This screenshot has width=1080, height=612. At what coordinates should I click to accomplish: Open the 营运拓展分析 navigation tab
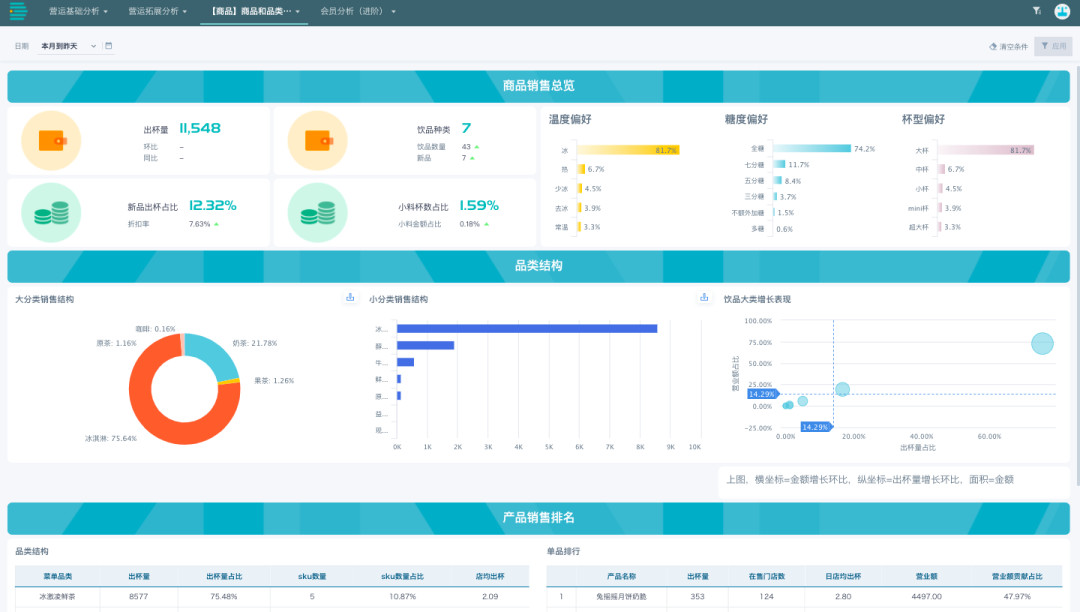157,11
